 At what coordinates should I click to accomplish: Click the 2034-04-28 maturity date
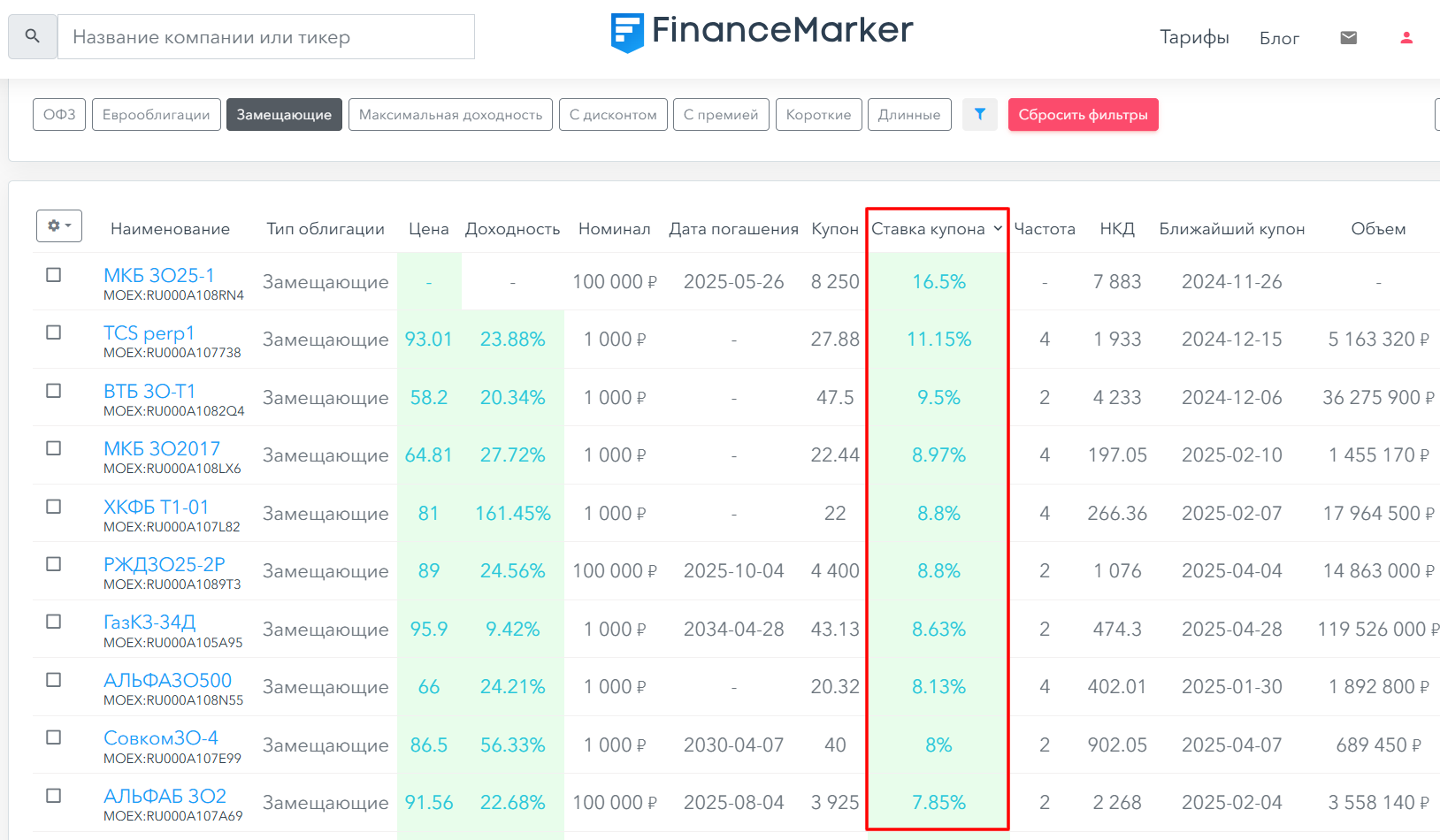(x=734, y=629)
